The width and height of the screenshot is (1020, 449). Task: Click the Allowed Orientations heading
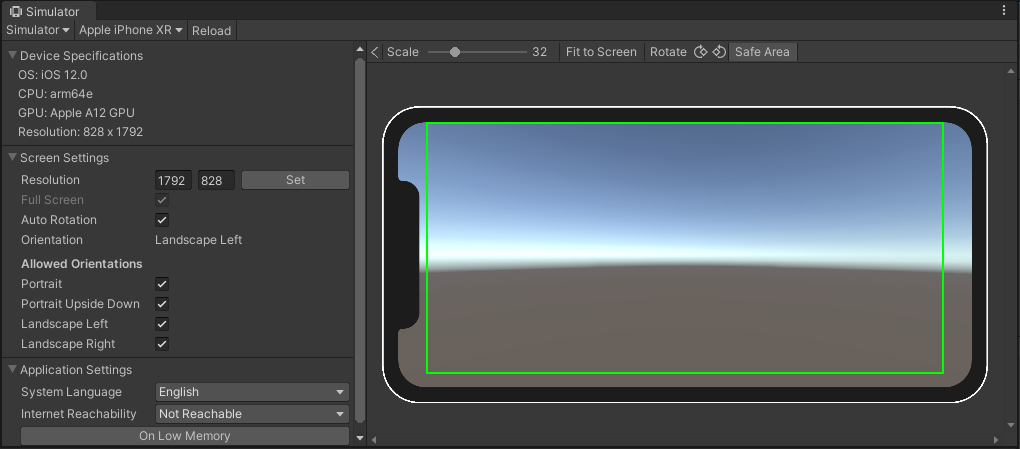(81, 264)
